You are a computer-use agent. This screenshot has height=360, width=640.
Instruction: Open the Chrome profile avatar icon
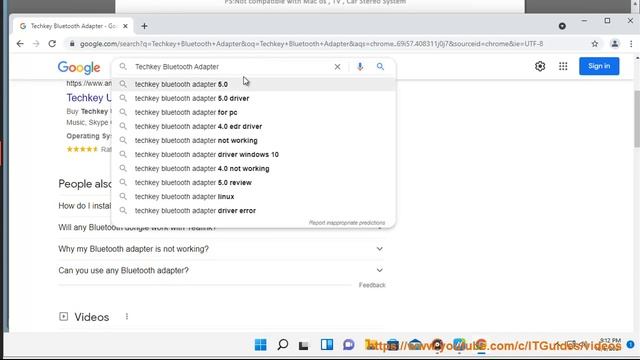[614, 44]
